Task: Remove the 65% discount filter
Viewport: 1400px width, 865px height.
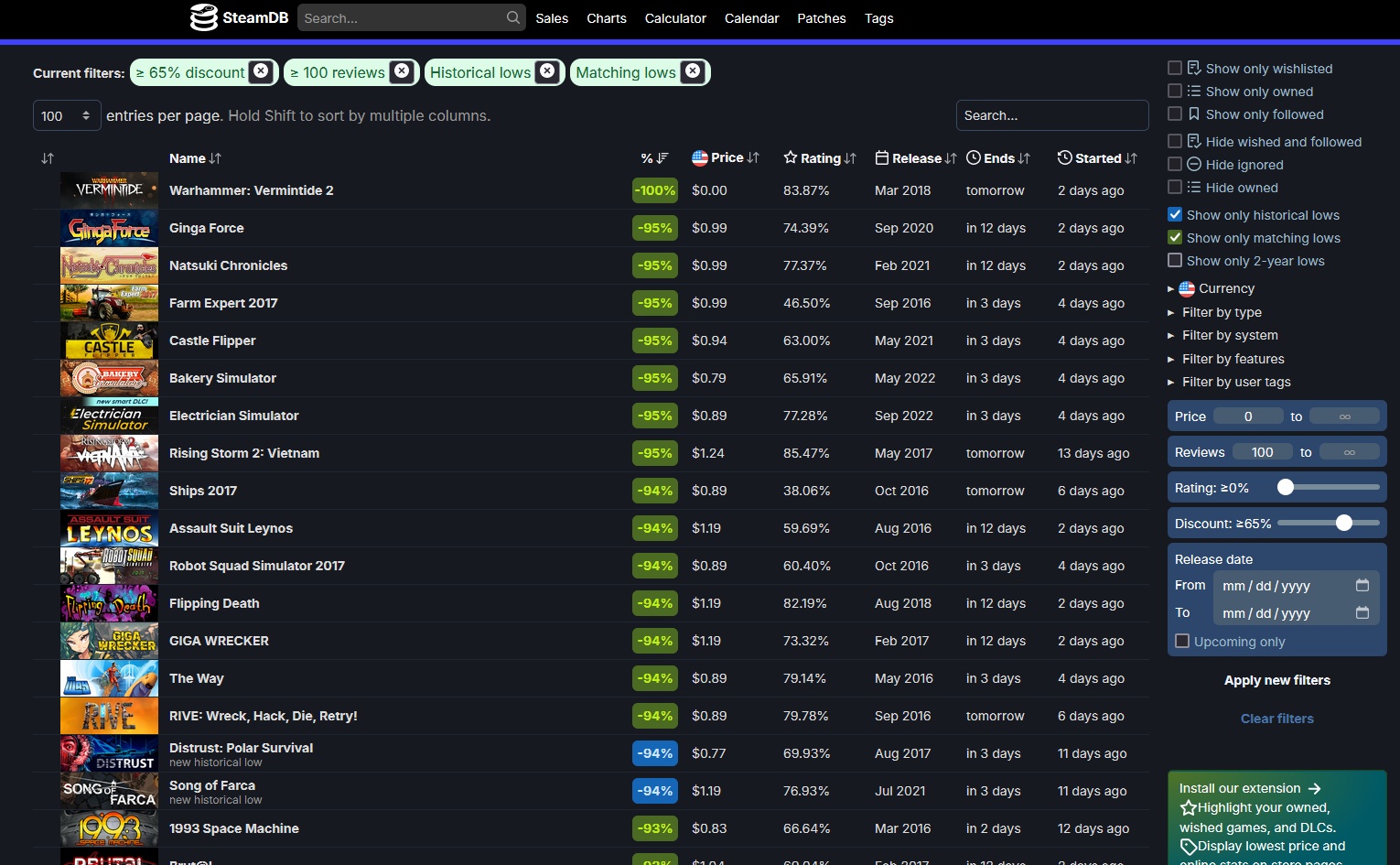Action: [261, 71]
